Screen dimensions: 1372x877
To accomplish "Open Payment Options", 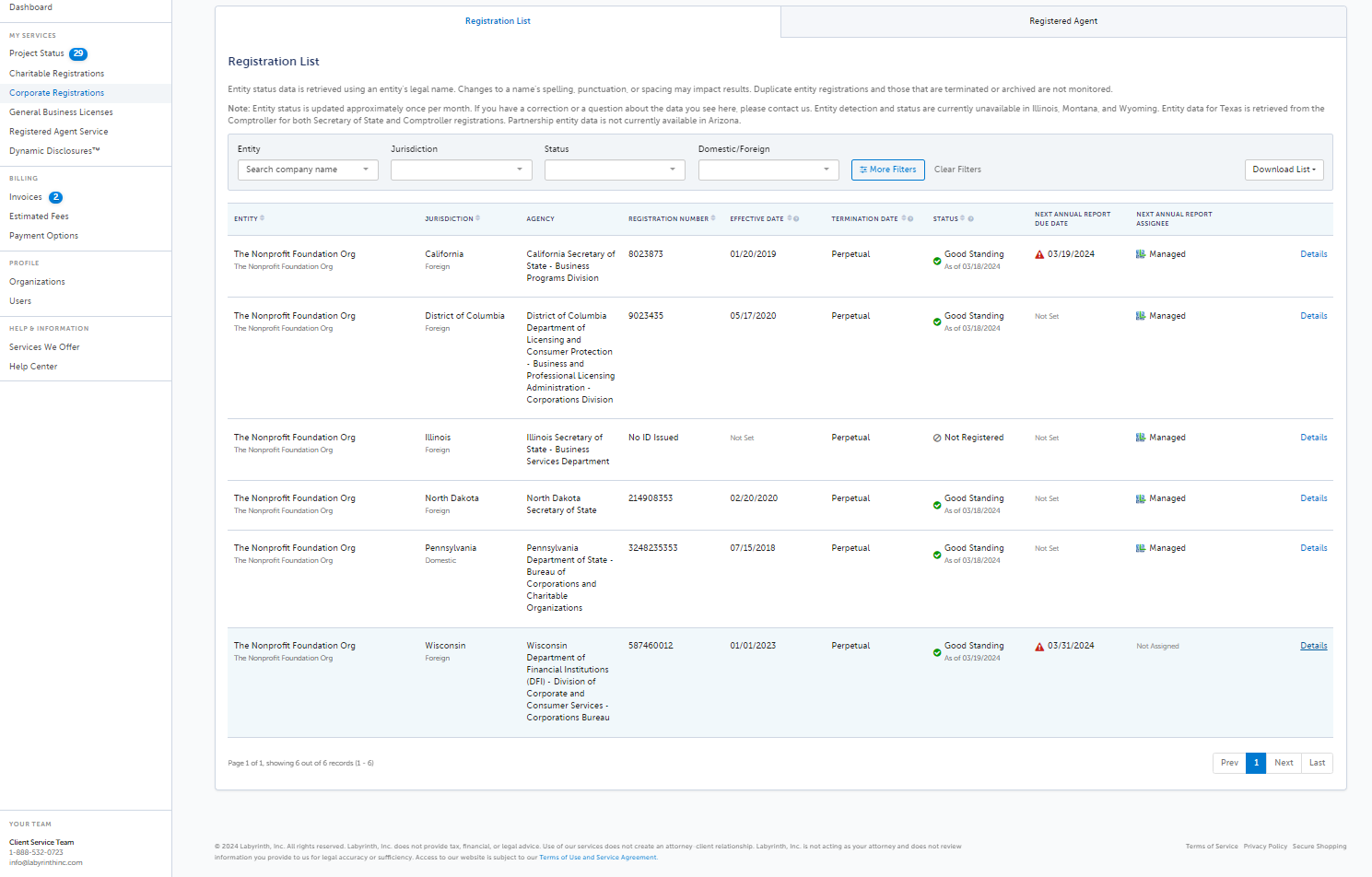I will click(x=44, y=236).
